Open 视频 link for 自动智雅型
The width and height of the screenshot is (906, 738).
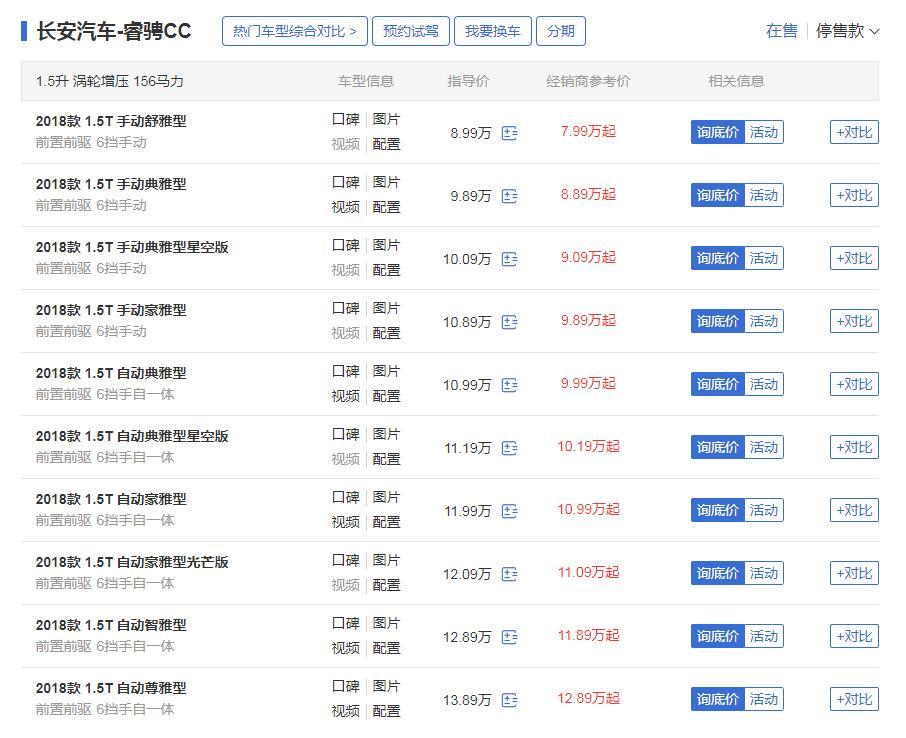point(346,648)
